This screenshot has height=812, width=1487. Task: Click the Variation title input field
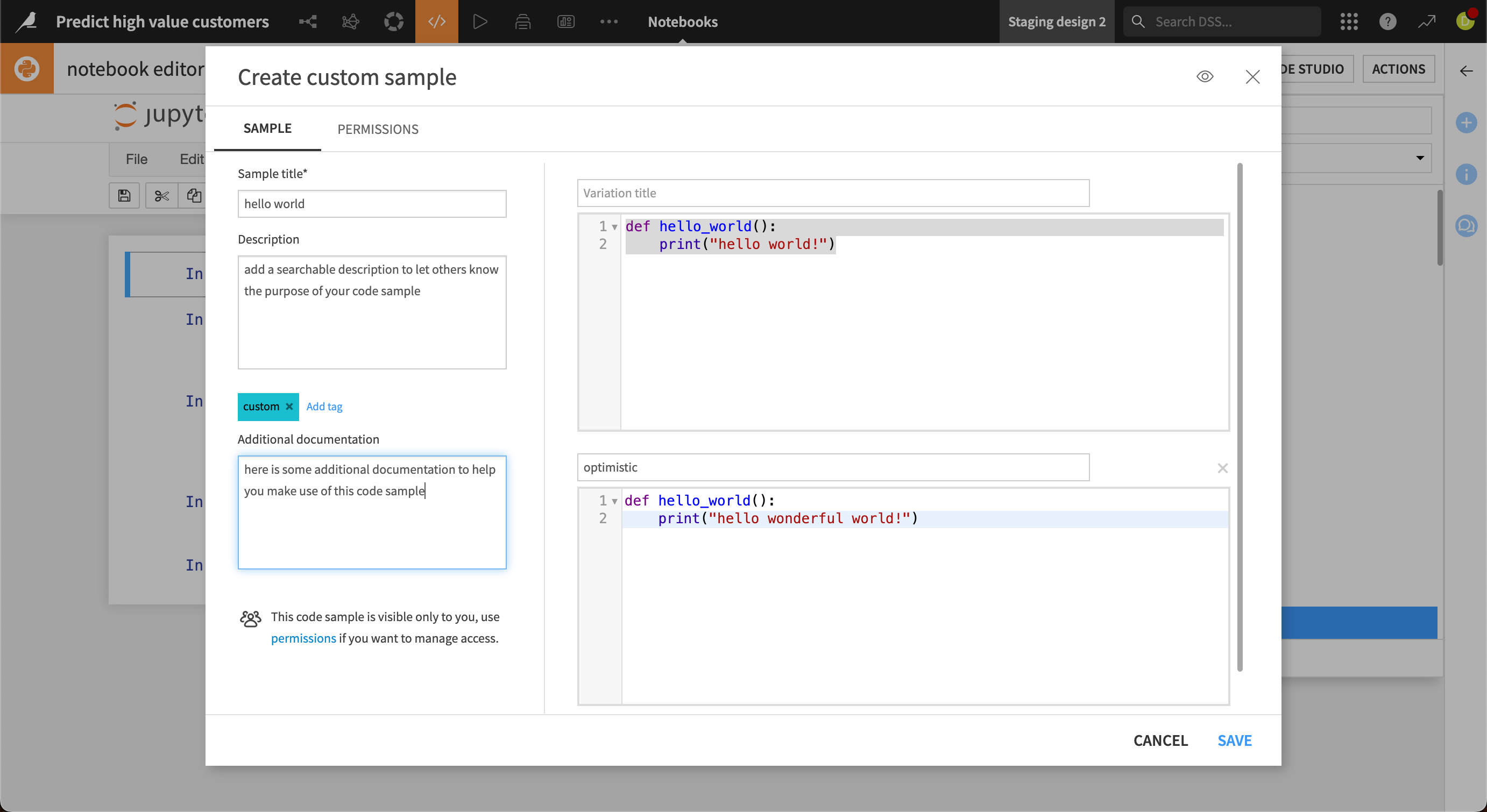pos(832,194)
